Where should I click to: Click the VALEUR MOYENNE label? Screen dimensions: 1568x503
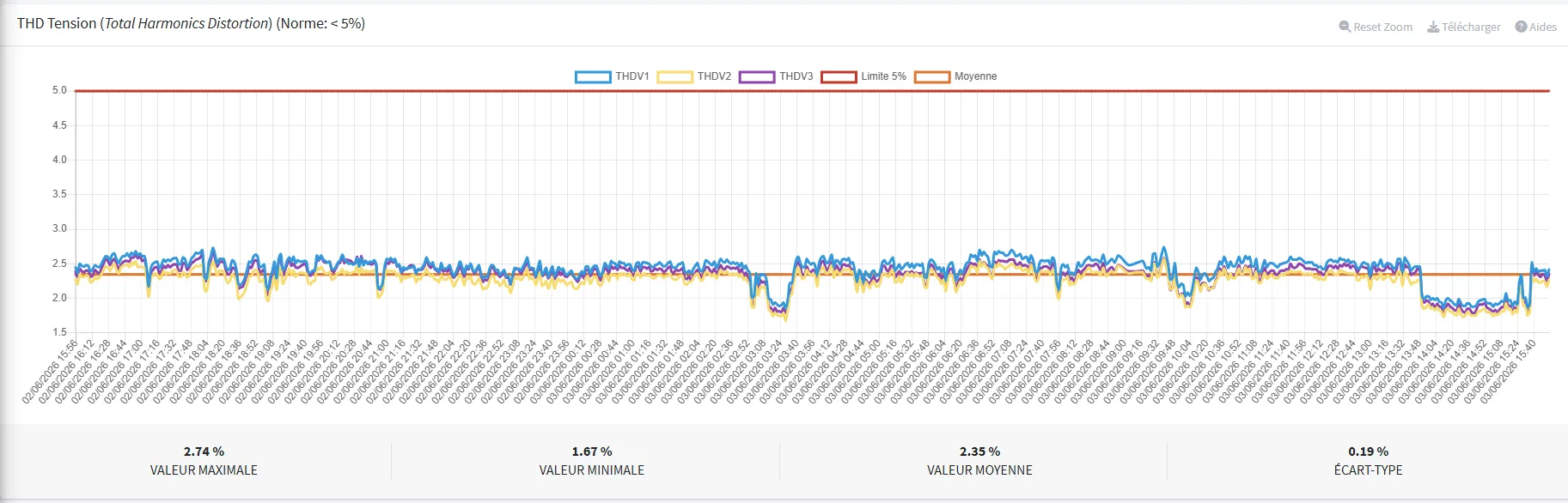click(x=980, y=470)
